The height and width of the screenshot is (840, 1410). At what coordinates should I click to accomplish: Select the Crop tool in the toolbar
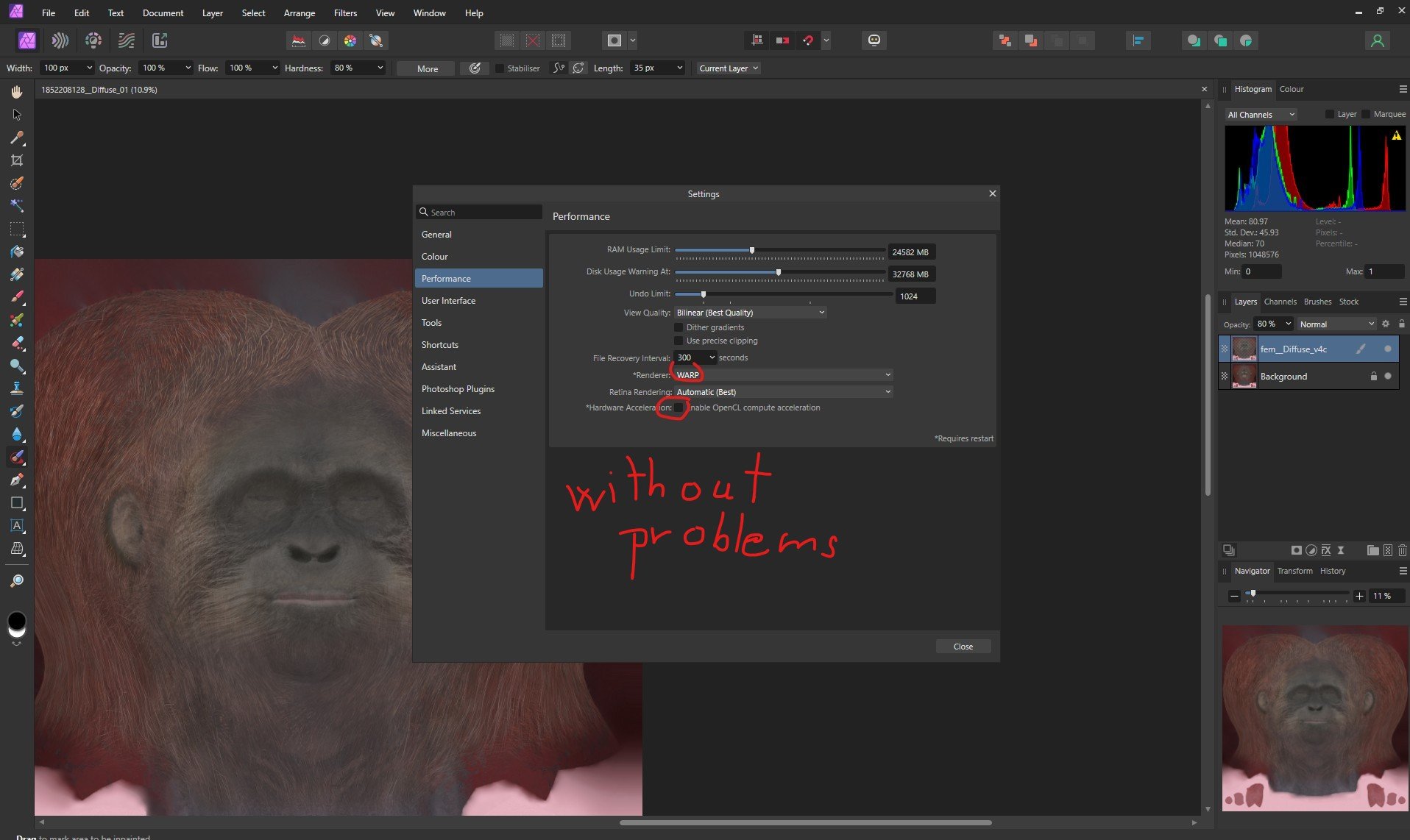(17, 160)
